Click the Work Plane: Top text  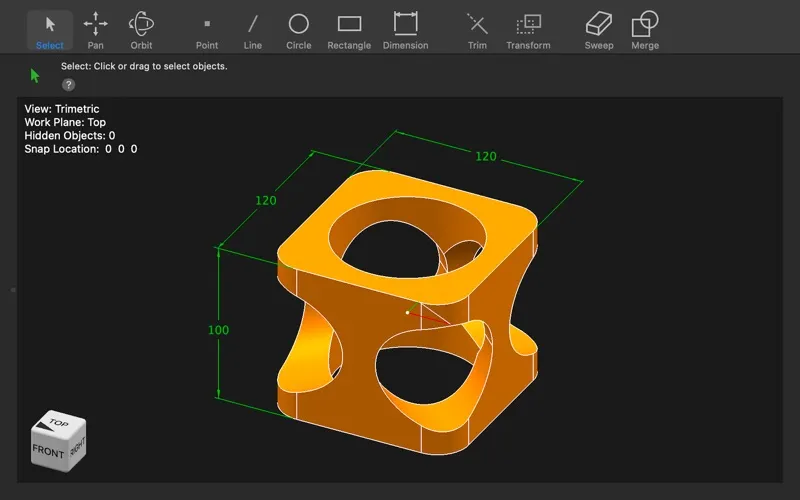click(x=65, y=122)
